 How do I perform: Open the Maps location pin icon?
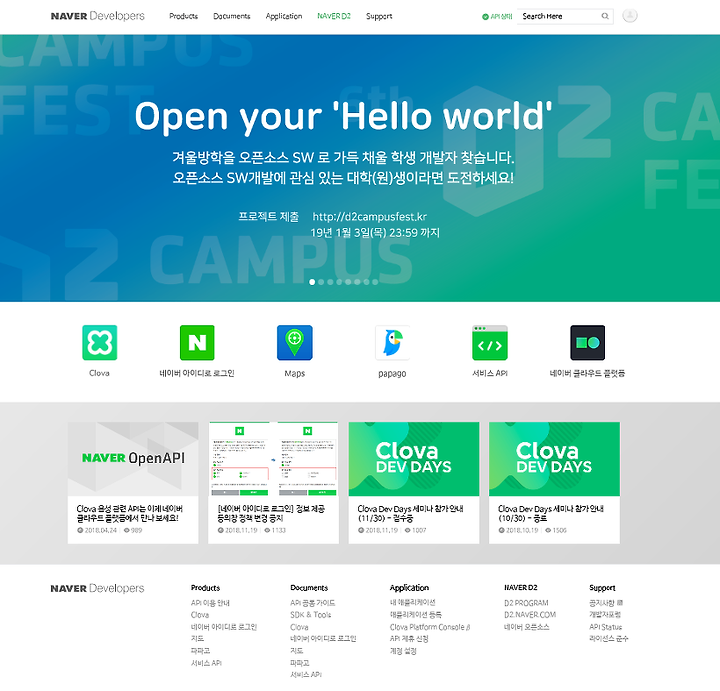click(295, 343)
